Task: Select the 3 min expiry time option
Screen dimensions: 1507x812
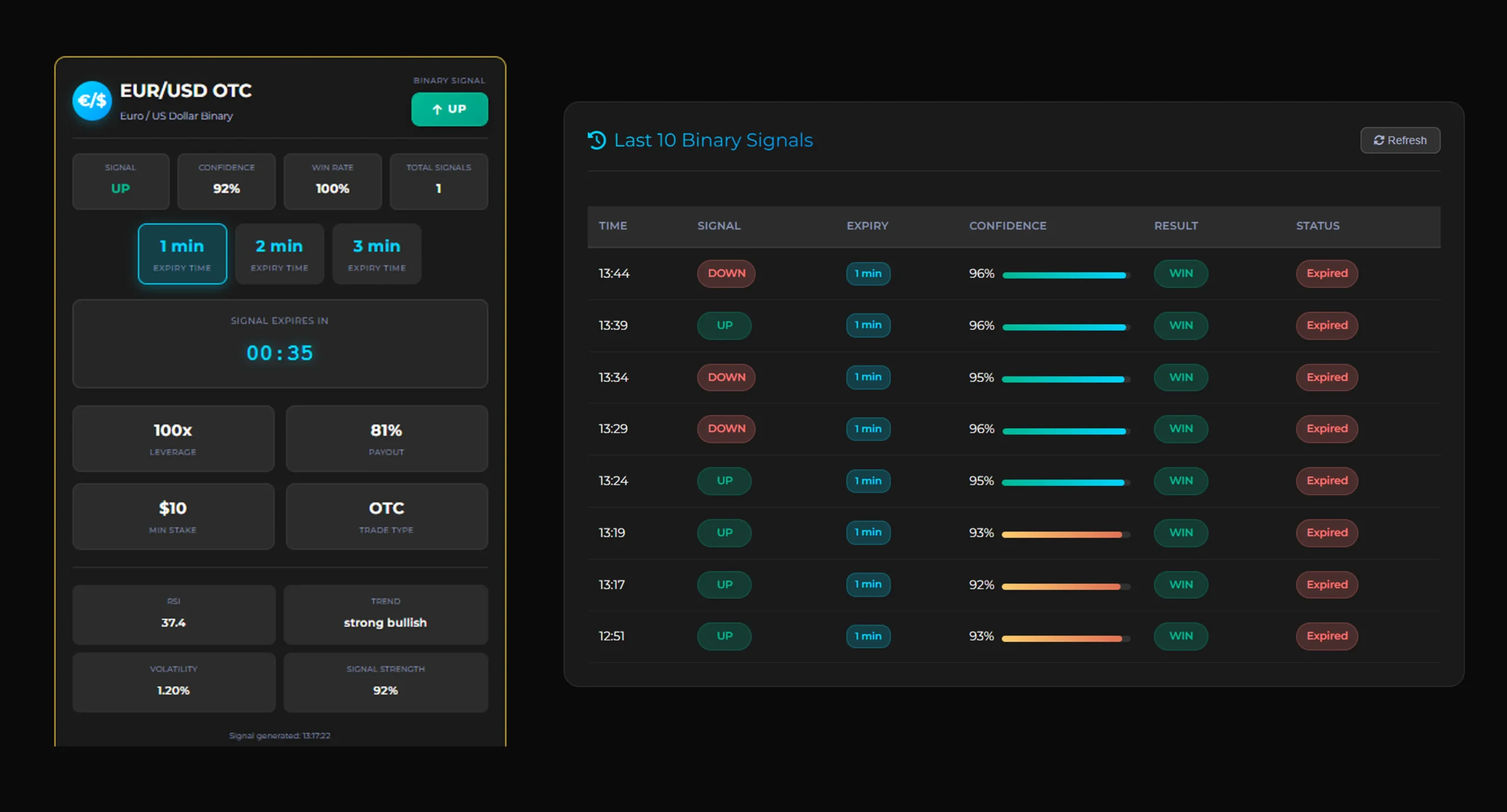Action: tap(376, 254)
